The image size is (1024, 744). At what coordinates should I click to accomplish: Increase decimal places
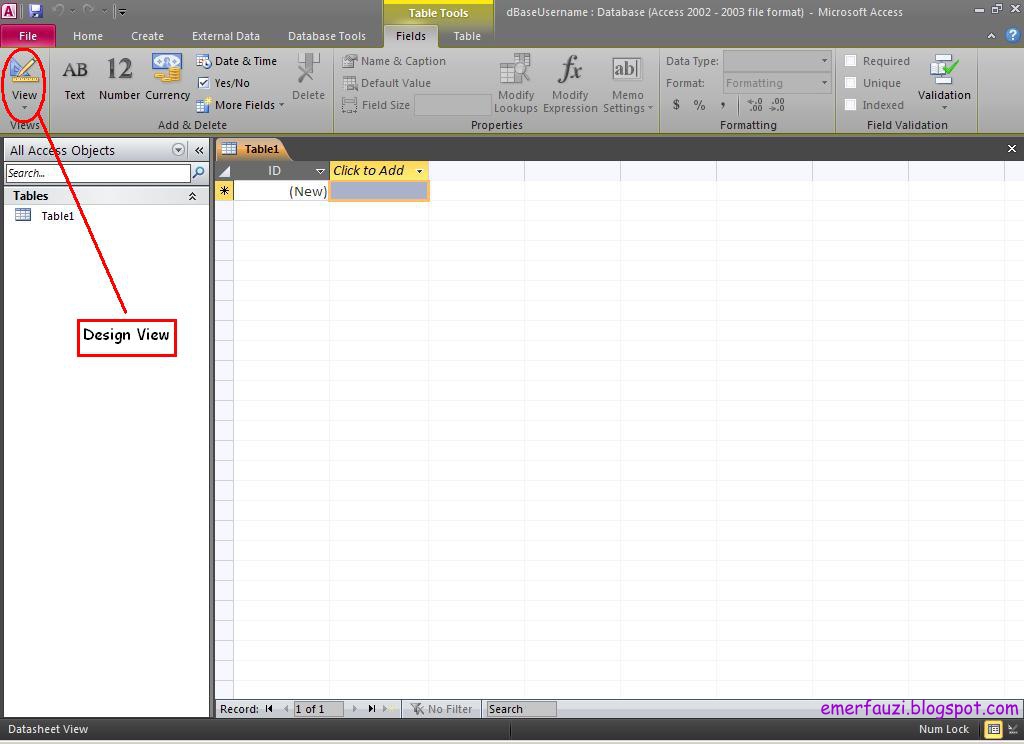click(755, 105)
